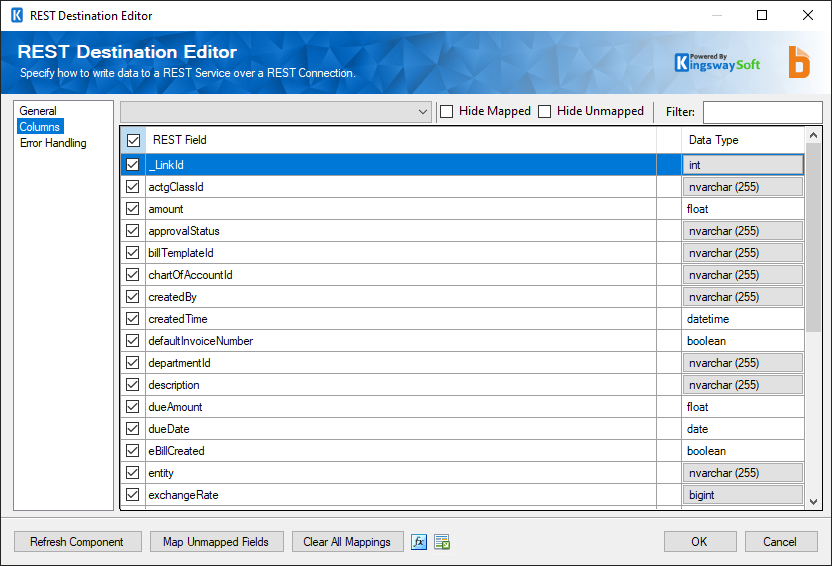
Task: Uncheck the defaultInvoiceNumber row checkbox
Action: [133, 341]
